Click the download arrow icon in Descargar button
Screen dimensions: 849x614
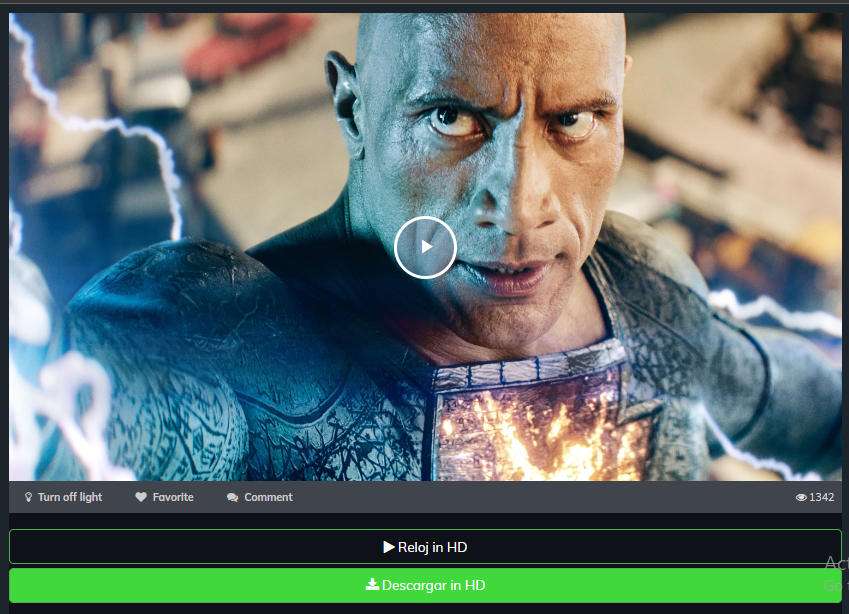pos(372,585)
